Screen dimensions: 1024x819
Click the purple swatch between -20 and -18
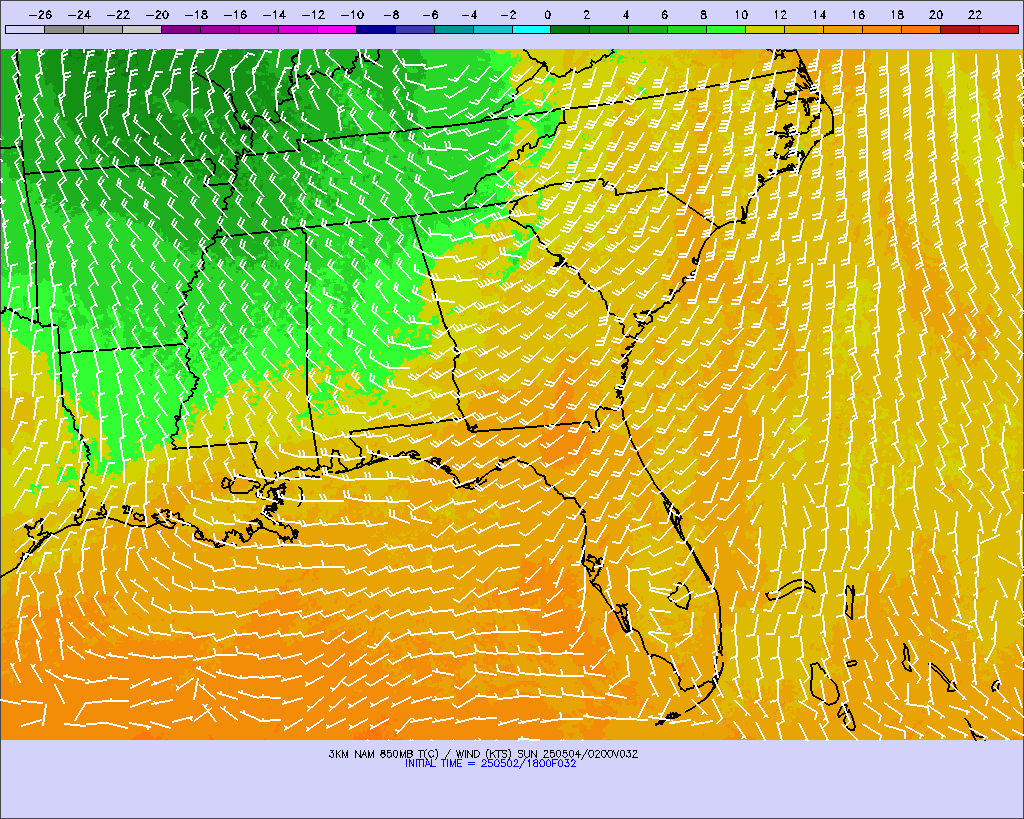[181, 29]
